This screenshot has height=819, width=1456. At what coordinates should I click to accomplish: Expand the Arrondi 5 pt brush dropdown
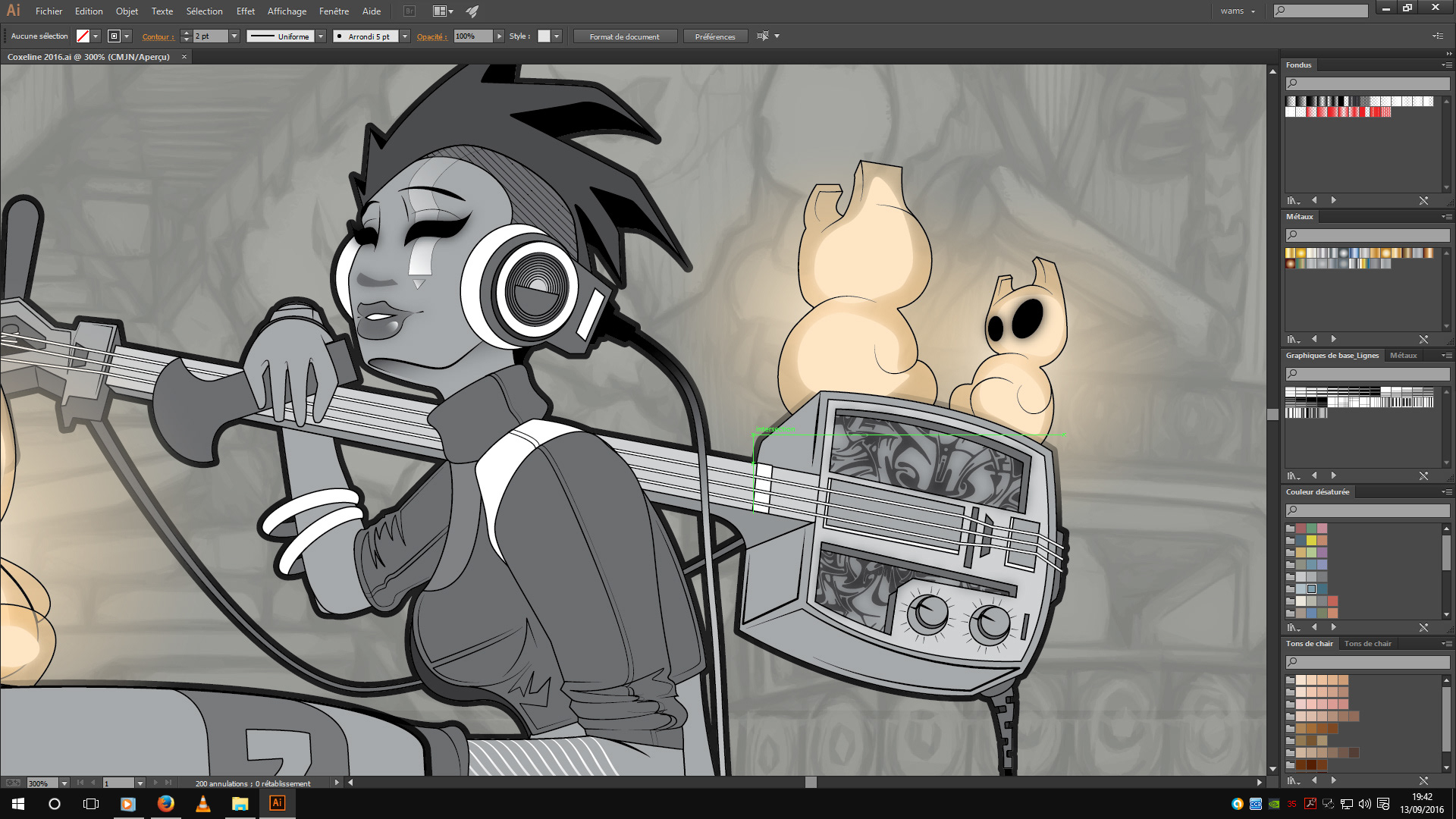tap(405, 36)
